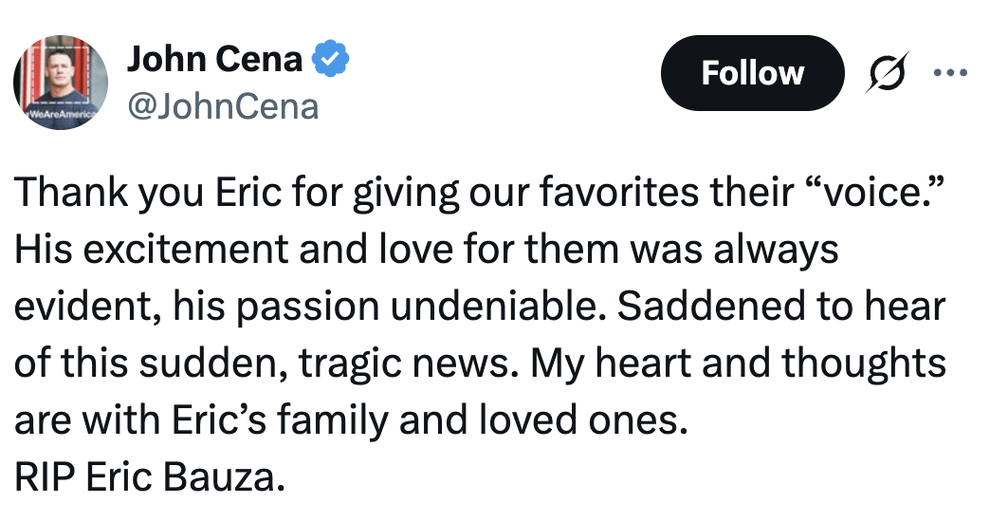Open the John Cena display name link

coord(215,59)
